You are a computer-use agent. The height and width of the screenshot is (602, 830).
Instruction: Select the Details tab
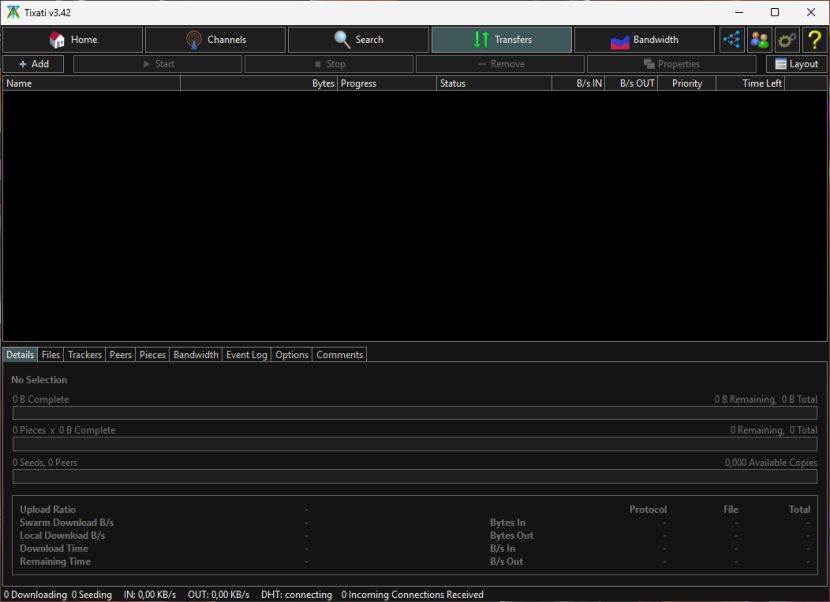click(20, 355)
